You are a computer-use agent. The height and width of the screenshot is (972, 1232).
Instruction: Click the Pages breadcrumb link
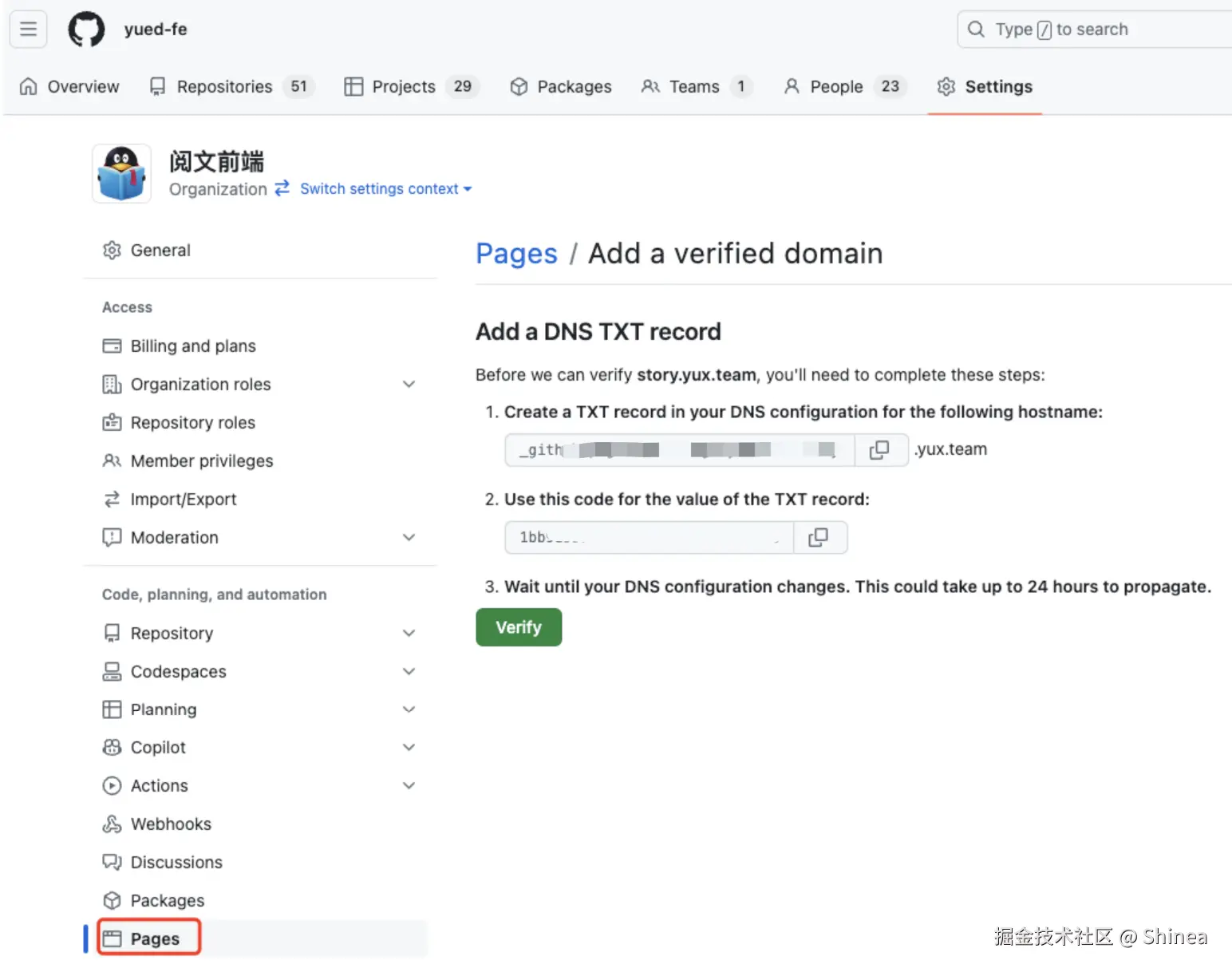[516, 254]
